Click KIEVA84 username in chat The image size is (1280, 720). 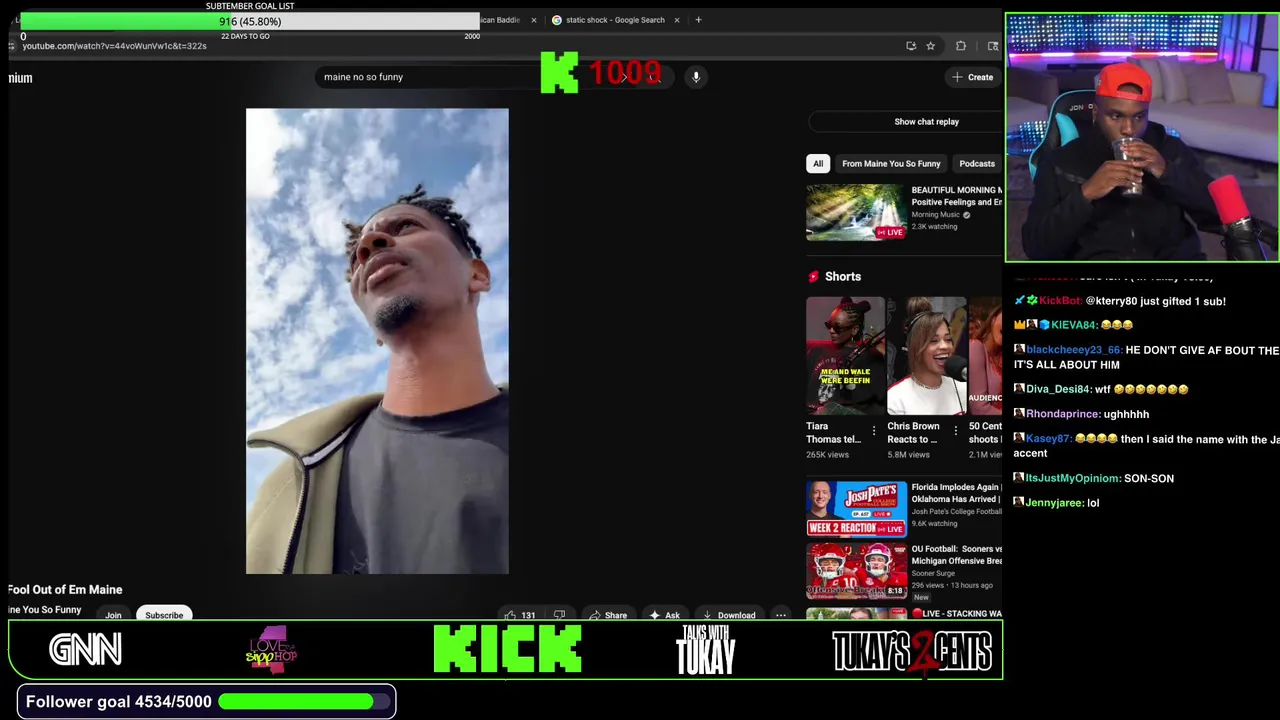(x=1074, y=325)
